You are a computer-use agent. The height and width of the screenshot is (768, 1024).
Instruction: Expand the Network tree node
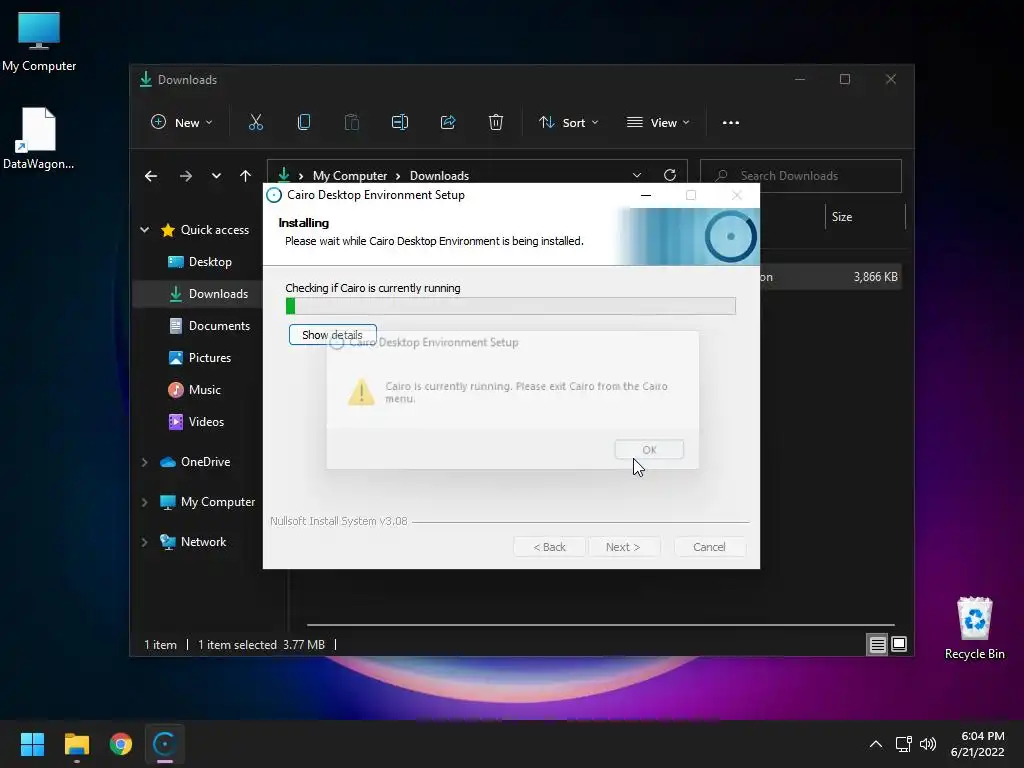coord(145,542)
